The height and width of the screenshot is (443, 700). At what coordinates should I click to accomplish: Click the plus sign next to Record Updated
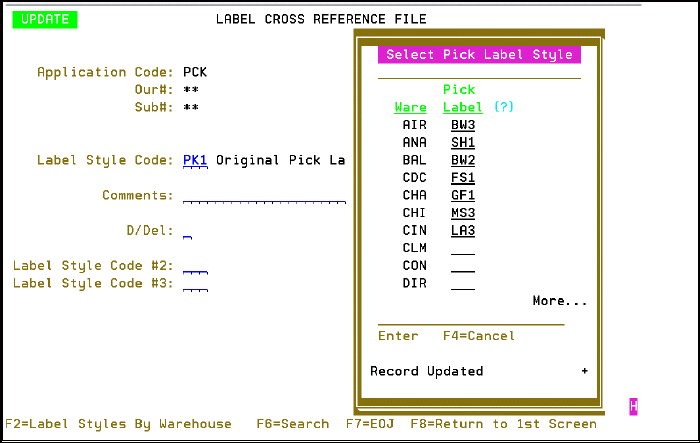(x=583, y=371)
